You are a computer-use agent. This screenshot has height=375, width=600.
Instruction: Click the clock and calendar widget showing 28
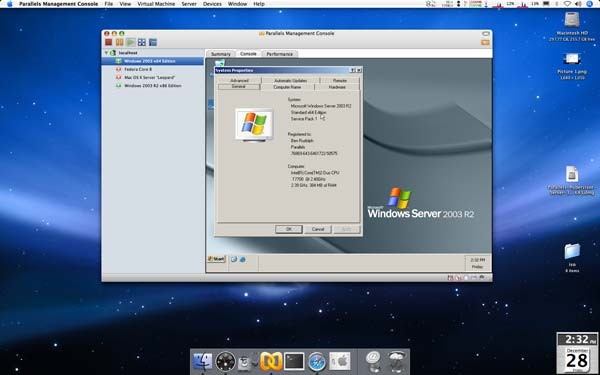point(577,354)
